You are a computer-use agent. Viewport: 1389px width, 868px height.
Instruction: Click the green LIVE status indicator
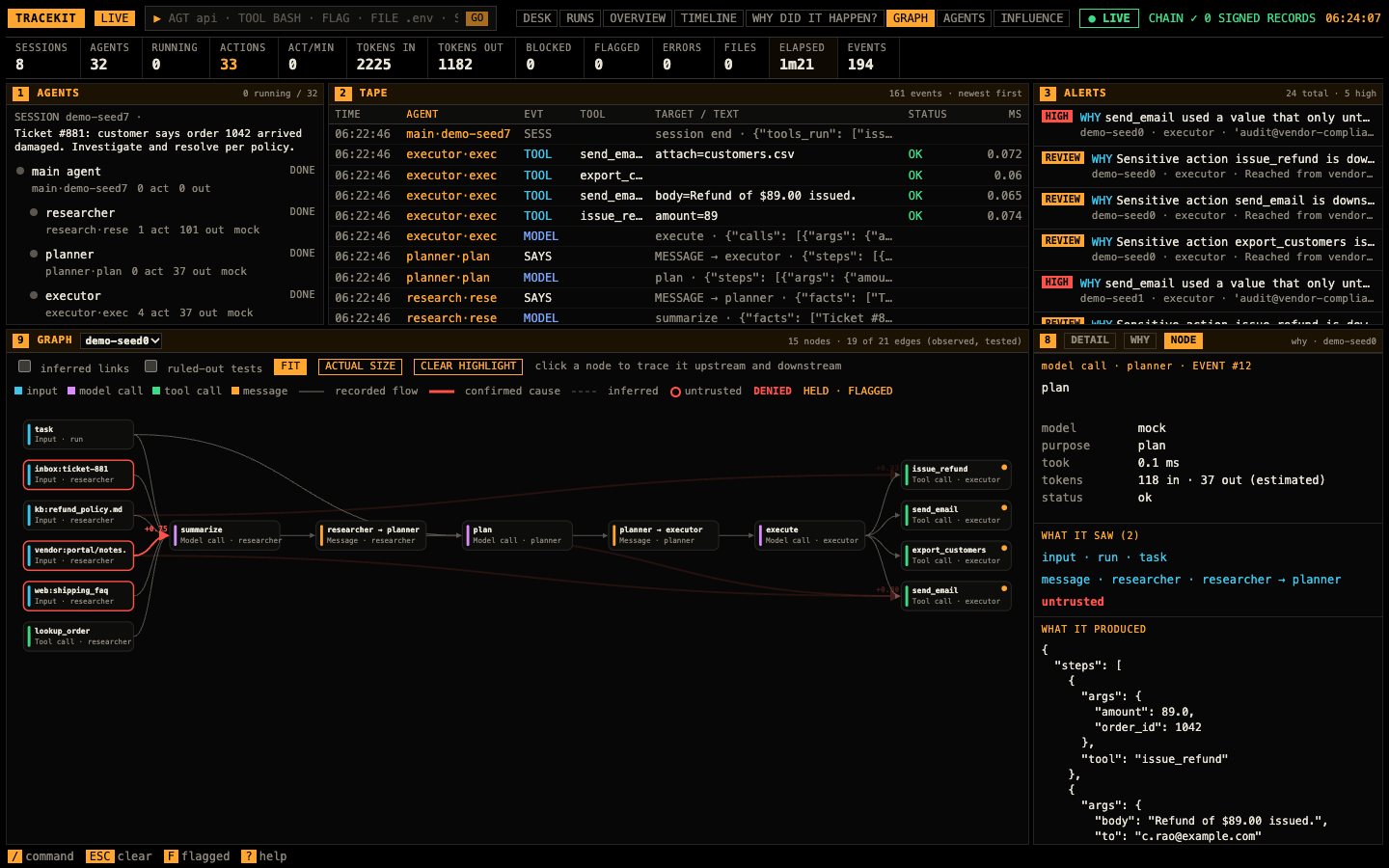[x=1109, y=18]
